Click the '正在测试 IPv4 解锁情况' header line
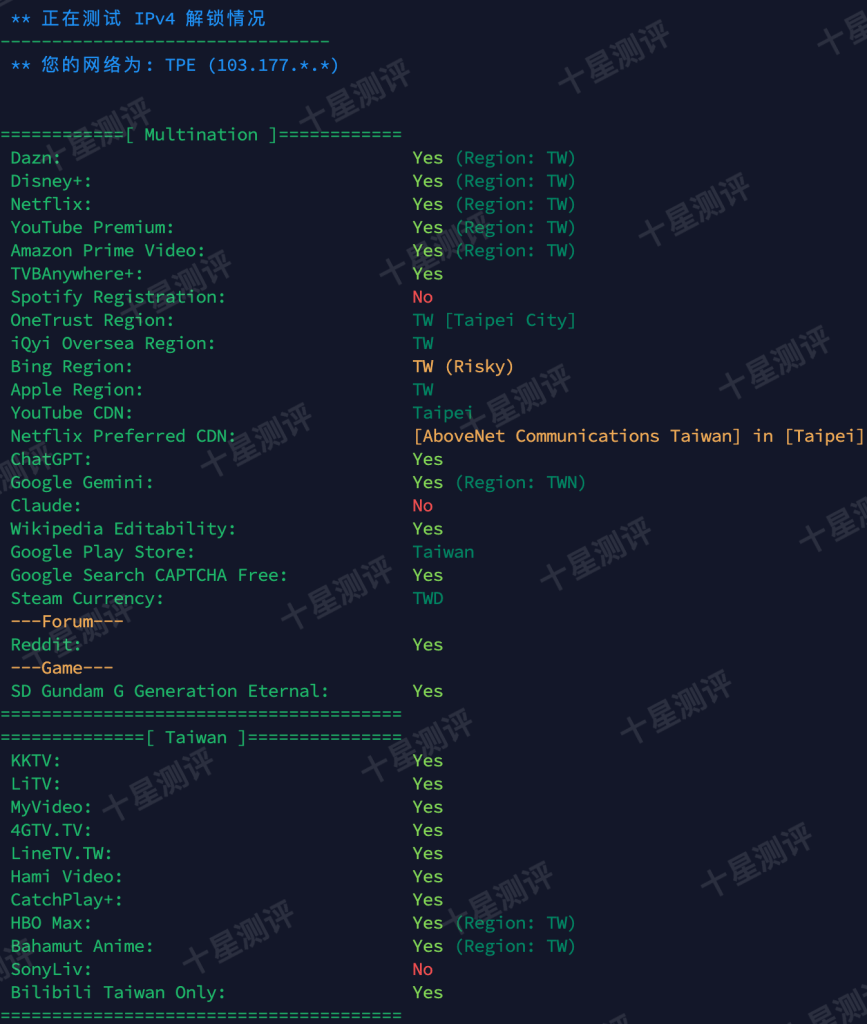The image size is (867, 1024). [138, 18]
